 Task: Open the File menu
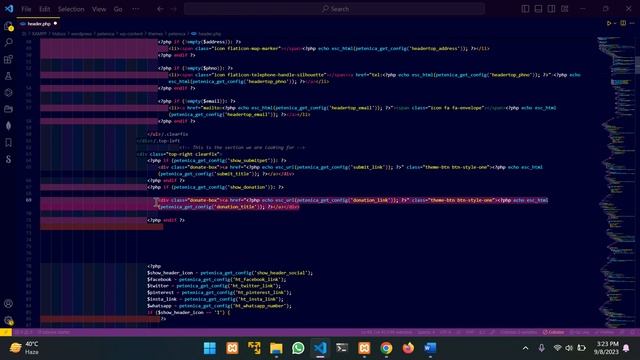[26, 9]
